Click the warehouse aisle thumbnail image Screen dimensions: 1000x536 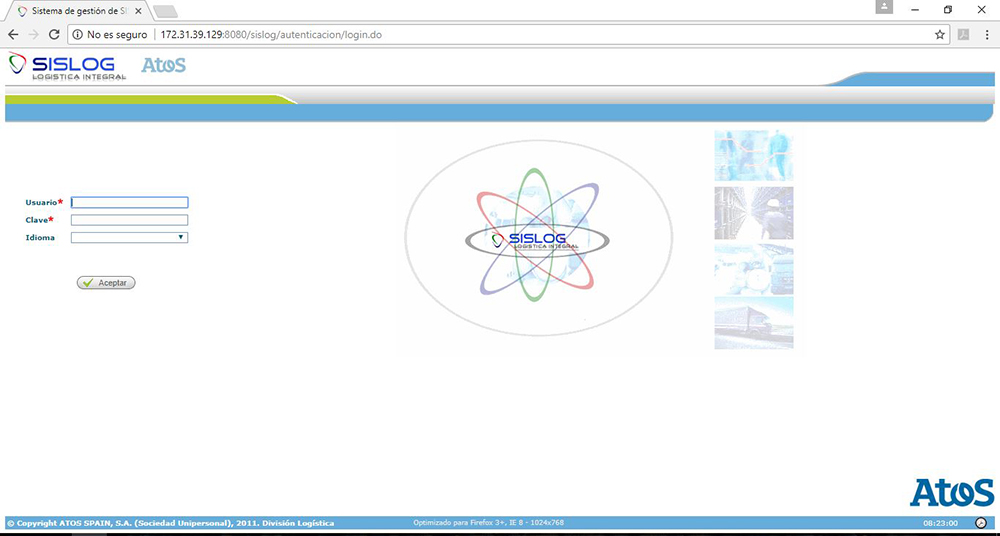pyautogui.click(x=754, y=213)
